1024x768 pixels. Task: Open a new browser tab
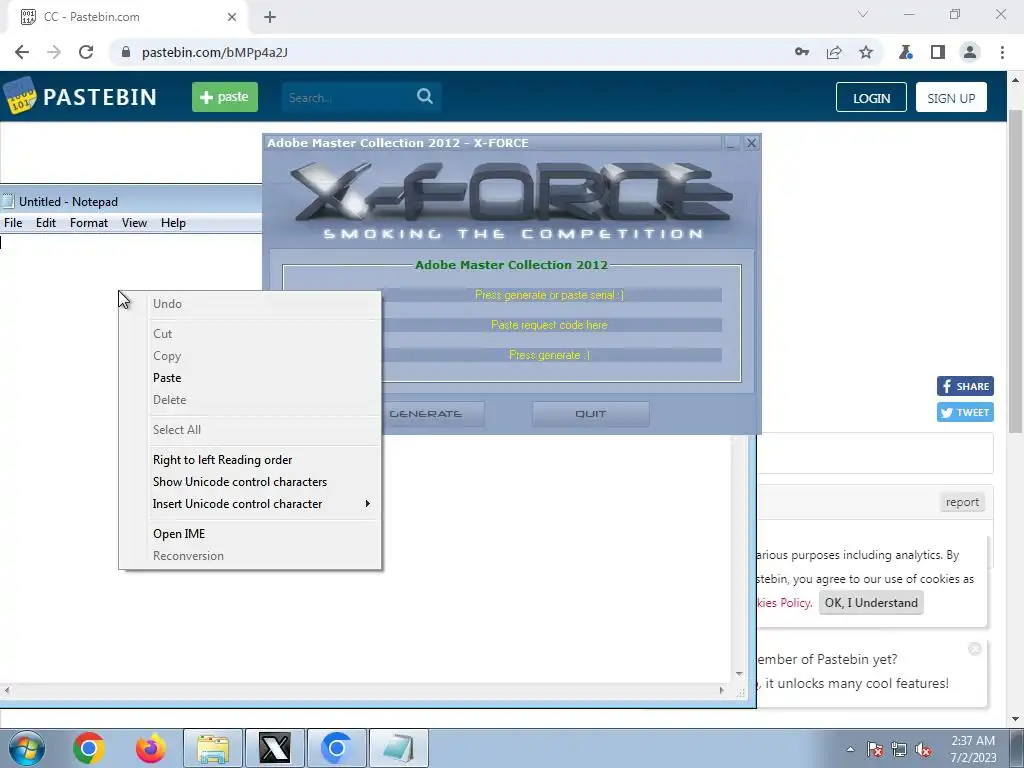coord(270,17)
